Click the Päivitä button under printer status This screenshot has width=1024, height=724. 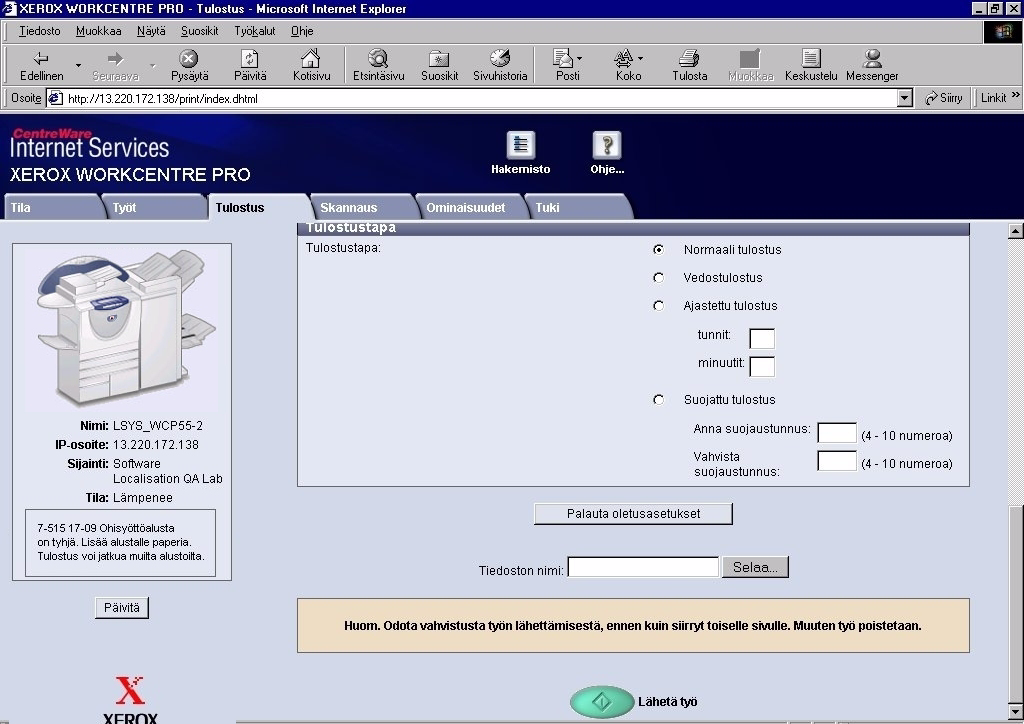coord(121,608)
